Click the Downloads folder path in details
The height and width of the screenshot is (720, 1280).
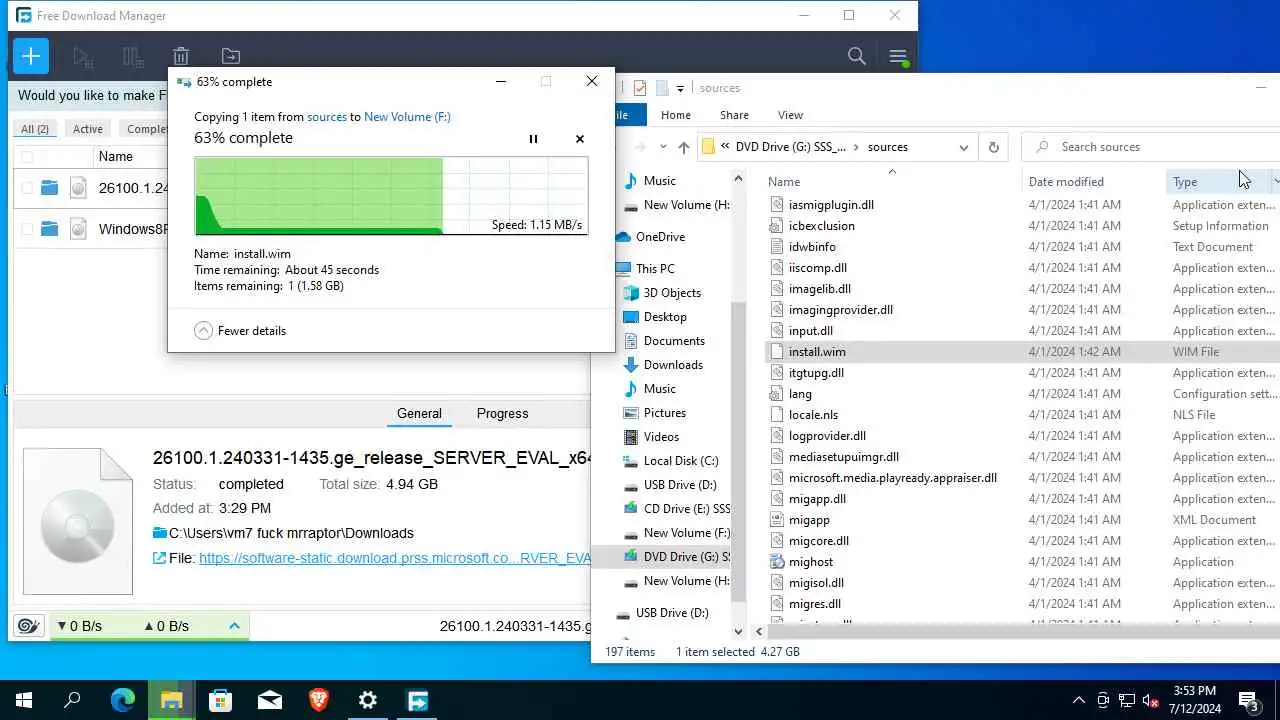291,533
